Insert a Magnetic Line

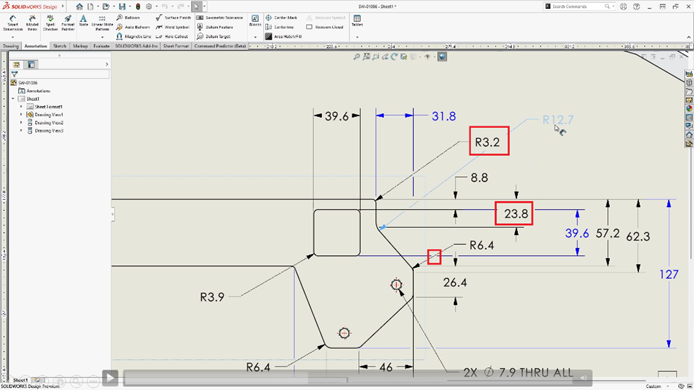[133, 36]
